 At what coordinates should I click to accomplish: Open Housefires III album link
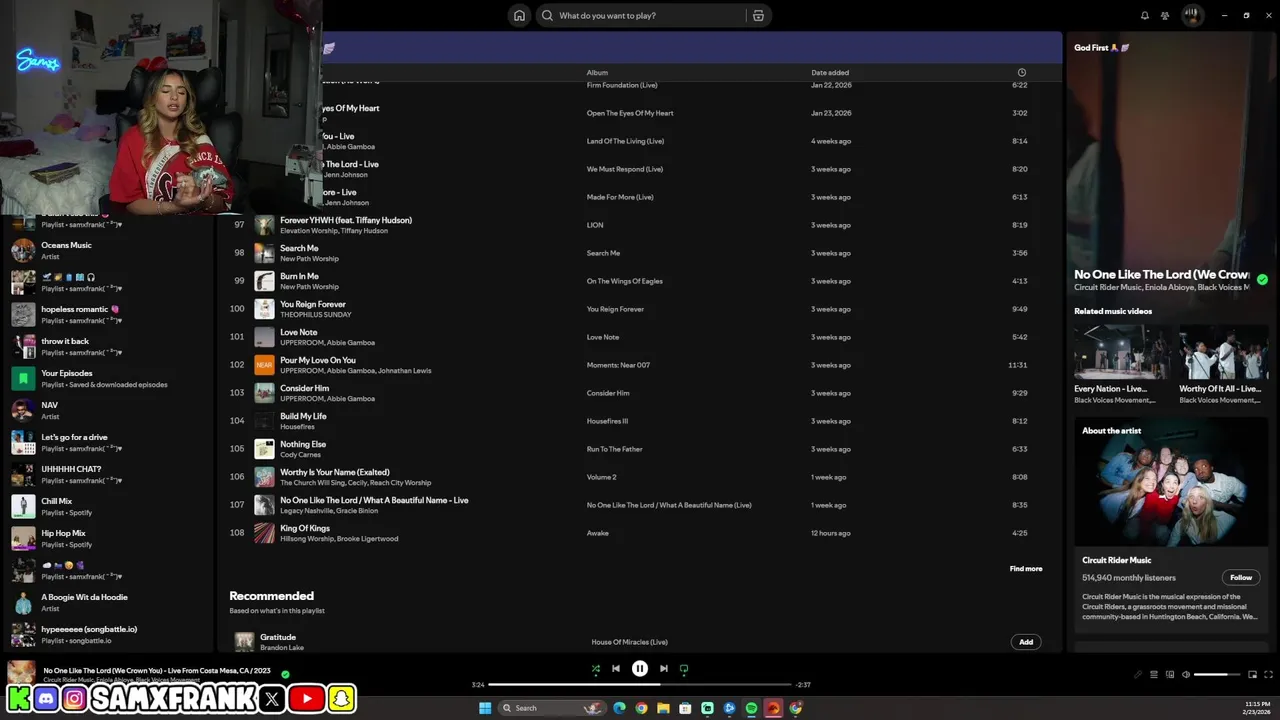pyautogui.click(x=607, y=421)
